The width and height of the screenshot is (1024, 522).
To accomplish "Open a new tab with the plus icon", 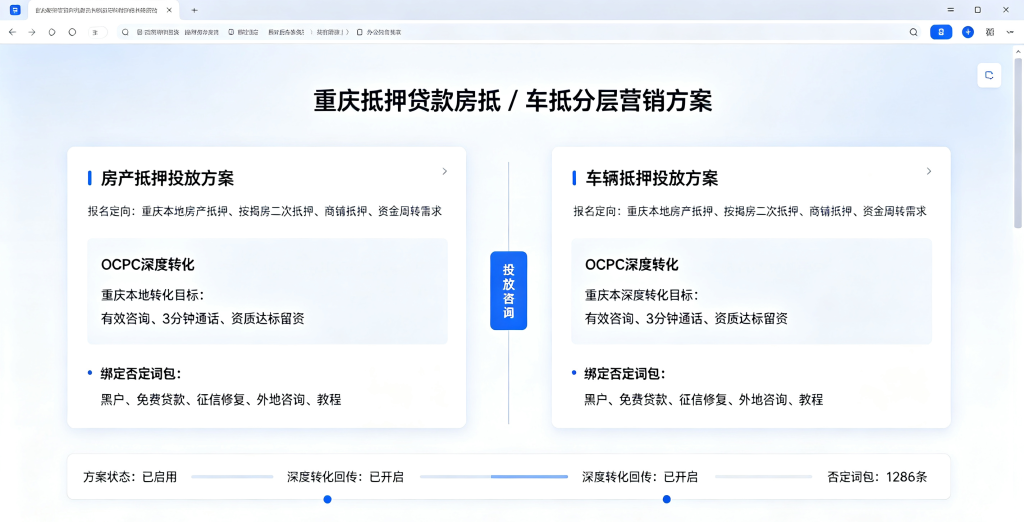I will pos(194,10).
